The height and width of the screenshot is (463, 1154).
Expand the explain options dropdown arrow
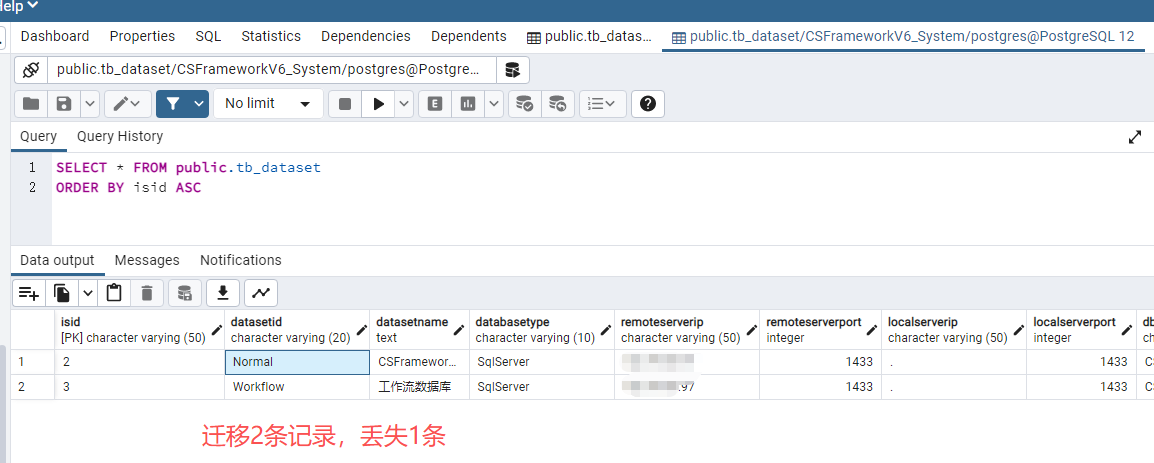pos(493,104)
